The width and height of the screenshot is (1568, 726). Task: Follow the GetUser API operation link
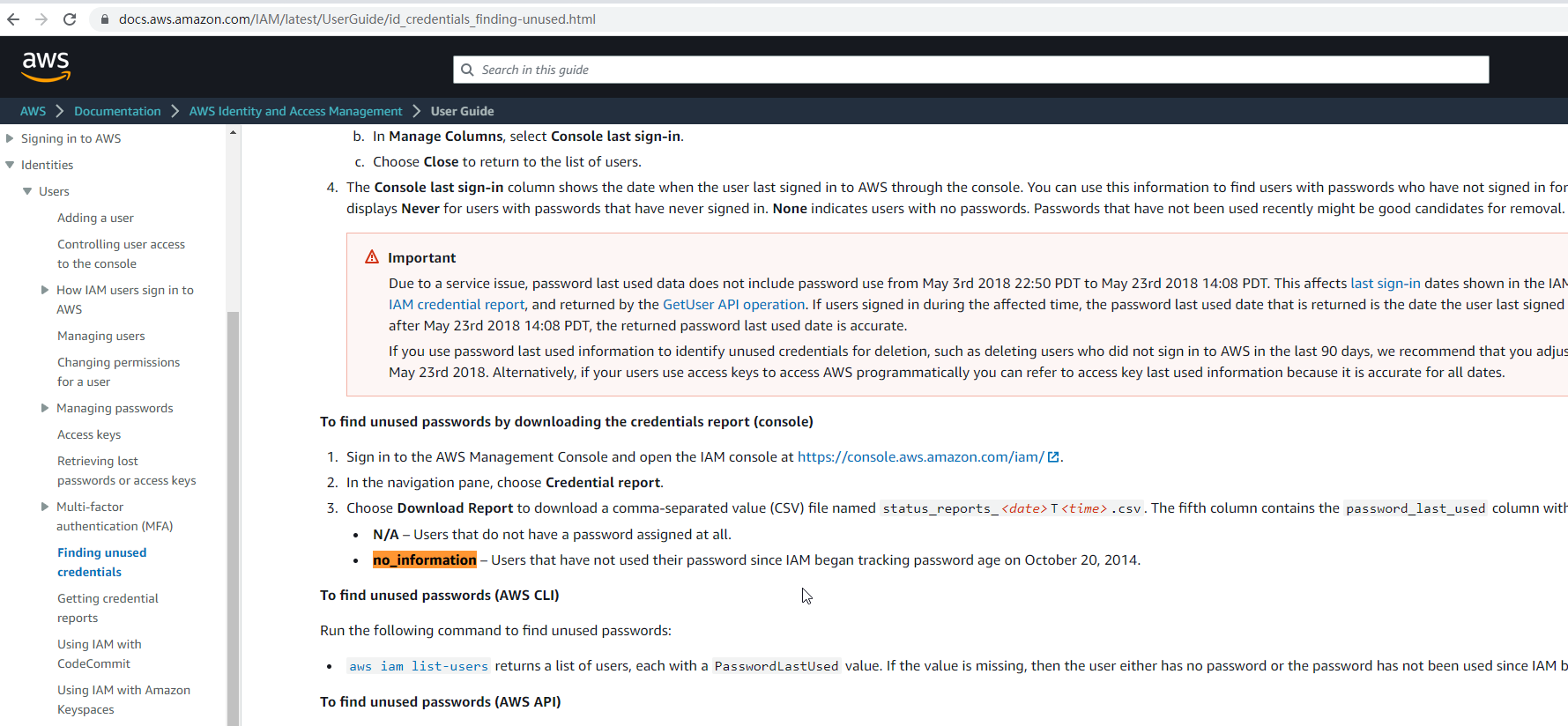click(x=733, y=304)
